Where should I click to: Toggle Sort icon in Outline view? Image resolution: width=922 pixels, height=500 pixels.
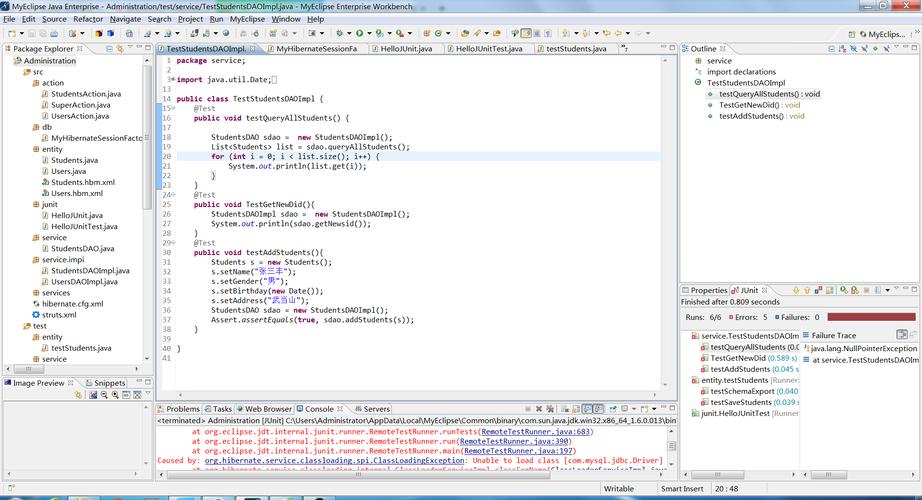click(x=842, y=48)
